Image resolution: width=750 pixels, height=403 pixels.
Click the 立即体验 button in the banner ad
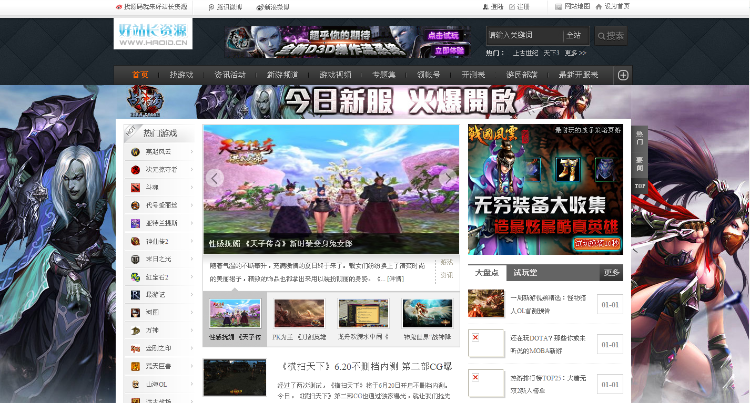[x=449, y=50]
